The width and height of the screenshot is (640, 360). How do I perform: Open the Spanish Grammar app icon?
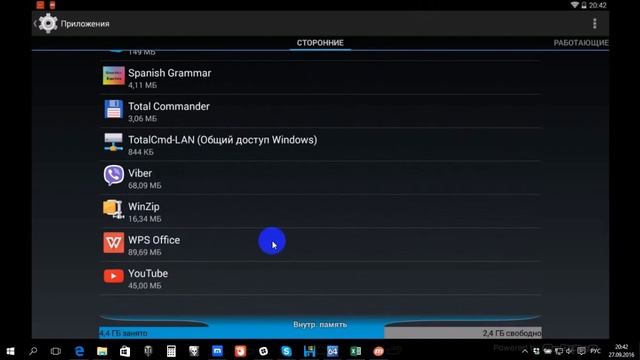[113, 76]
